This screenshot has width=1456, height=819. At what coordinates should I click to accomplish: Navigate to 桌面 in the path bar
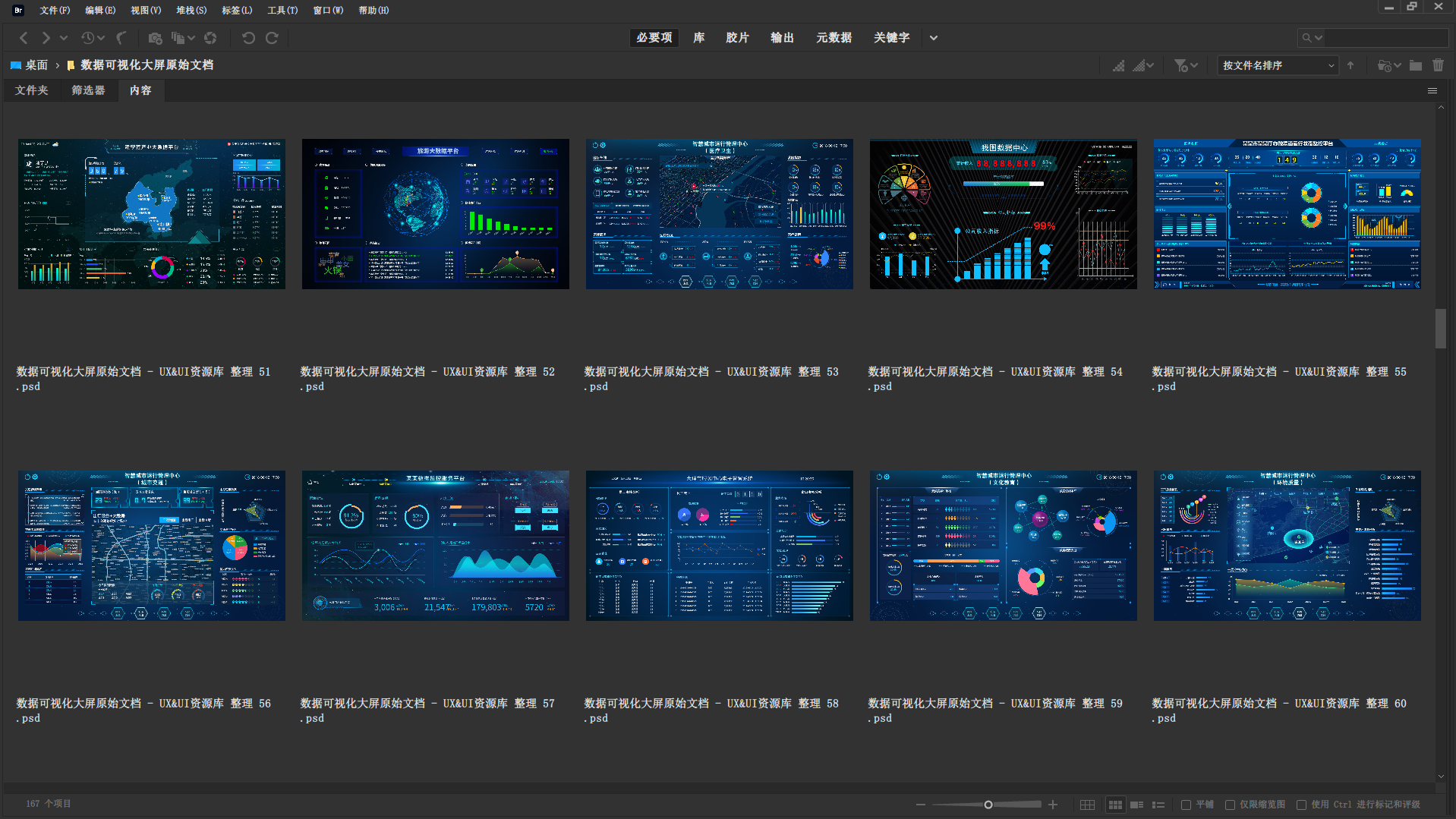coord(36,65)
